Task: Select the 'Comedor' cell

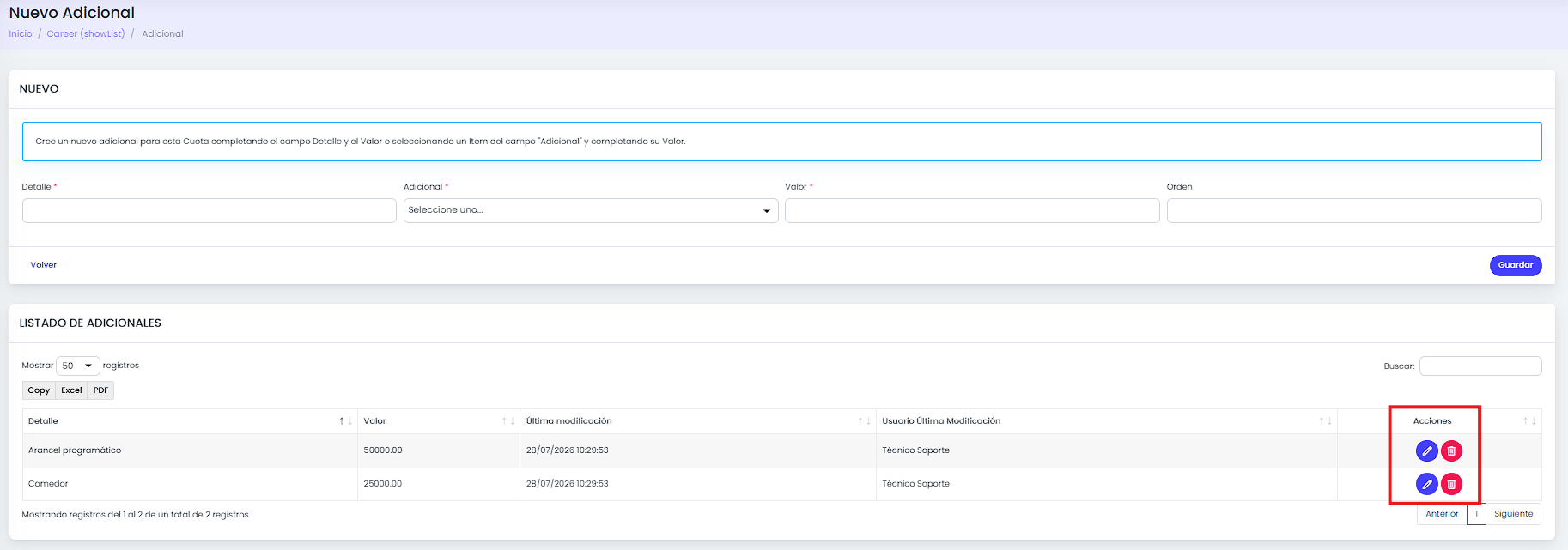Action: (190, 484)
